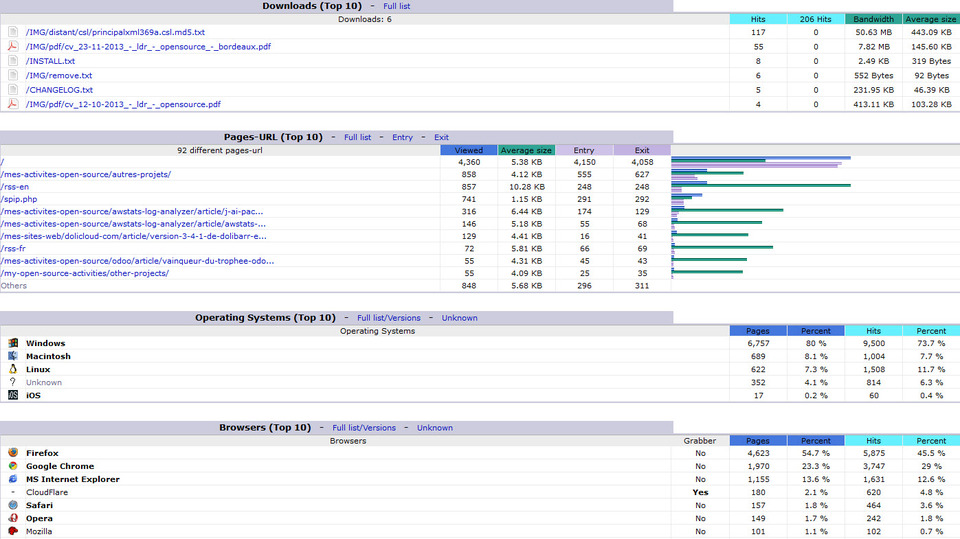Image resolution: width=960 pixels, height=539 pixels.
Task: Click the Macintosh OS icon
Action: tap(13, 357)
